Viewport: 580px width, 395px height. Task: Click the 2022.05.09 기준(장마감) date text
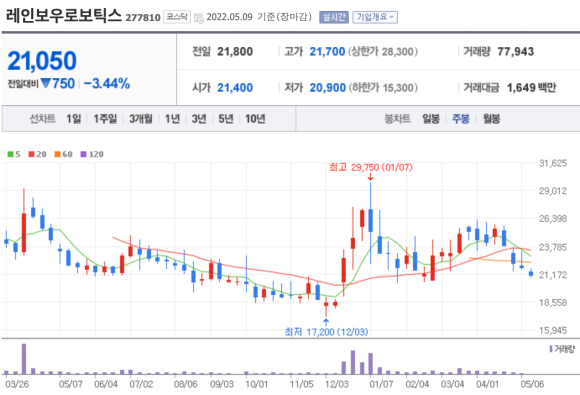click(x=259, y=17)
